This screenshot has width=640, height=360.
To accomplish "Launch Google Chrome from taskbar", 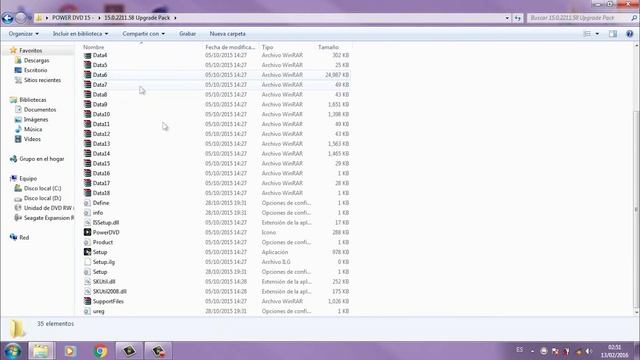I will pyautogui.click(x=100, y=351).
